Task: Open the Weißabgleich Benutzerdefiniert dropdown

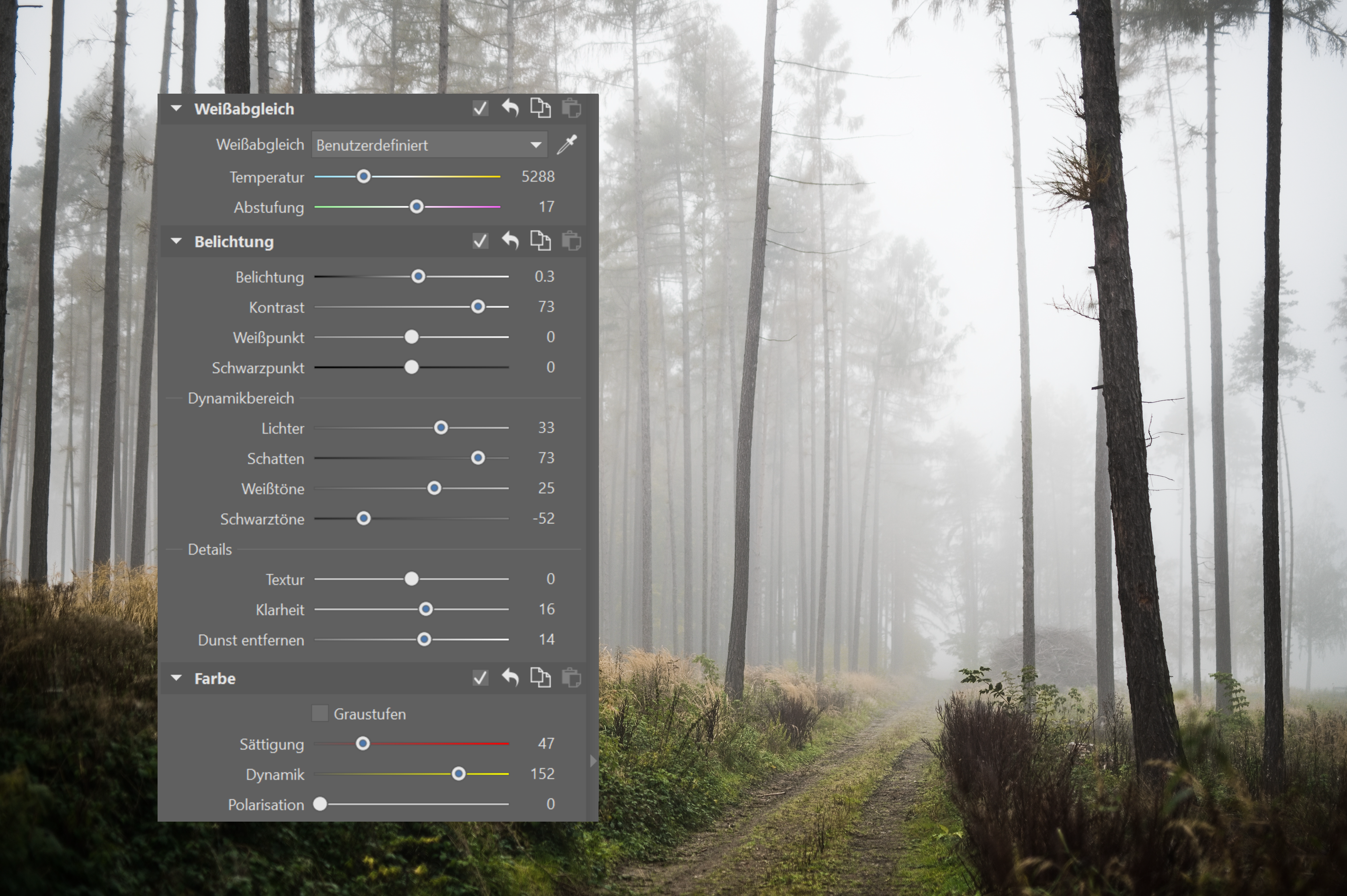Action: (x=429, y=145)
